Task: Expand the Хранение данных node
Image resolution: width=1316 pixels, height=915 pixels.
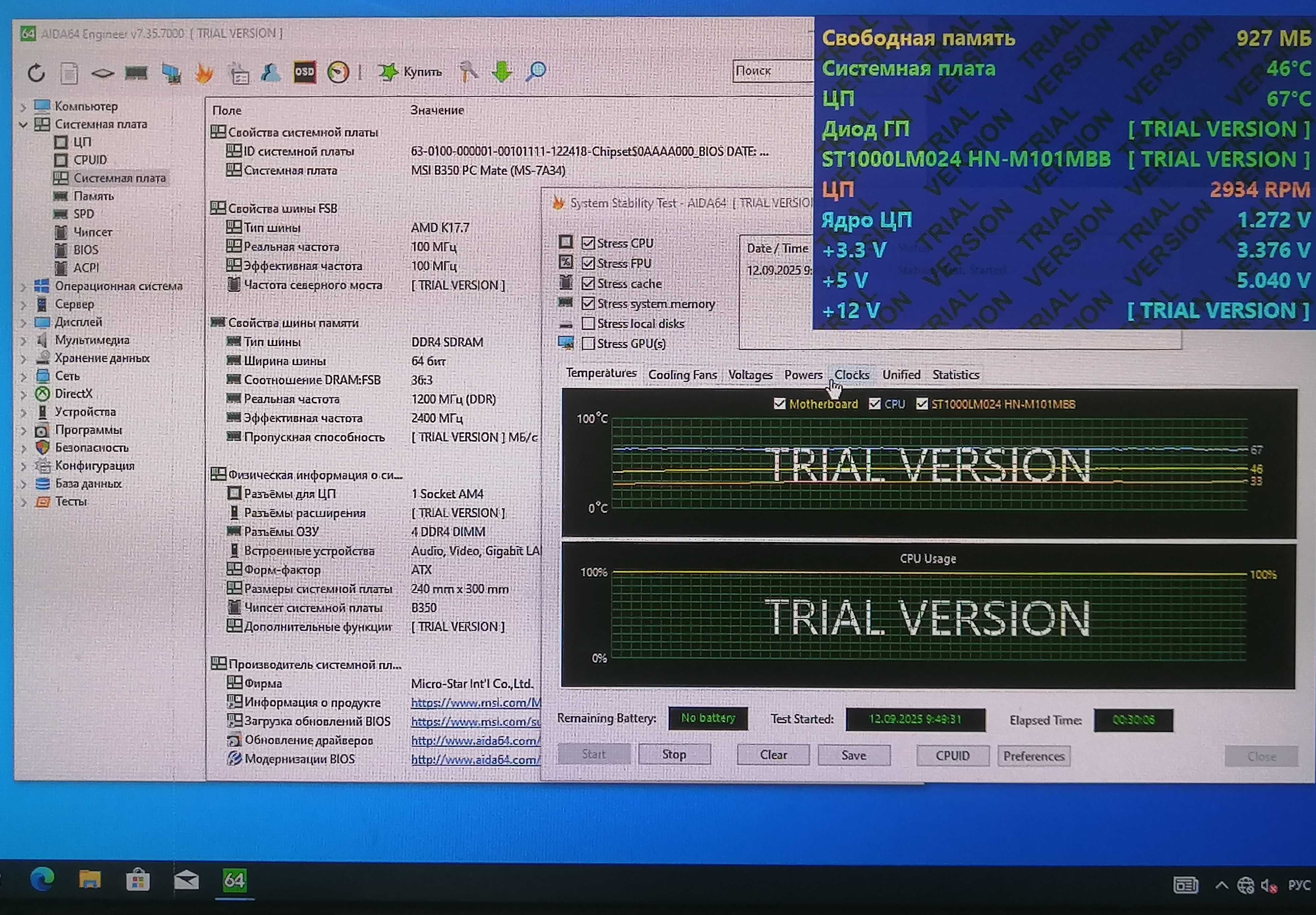Action: coord(23,358)
